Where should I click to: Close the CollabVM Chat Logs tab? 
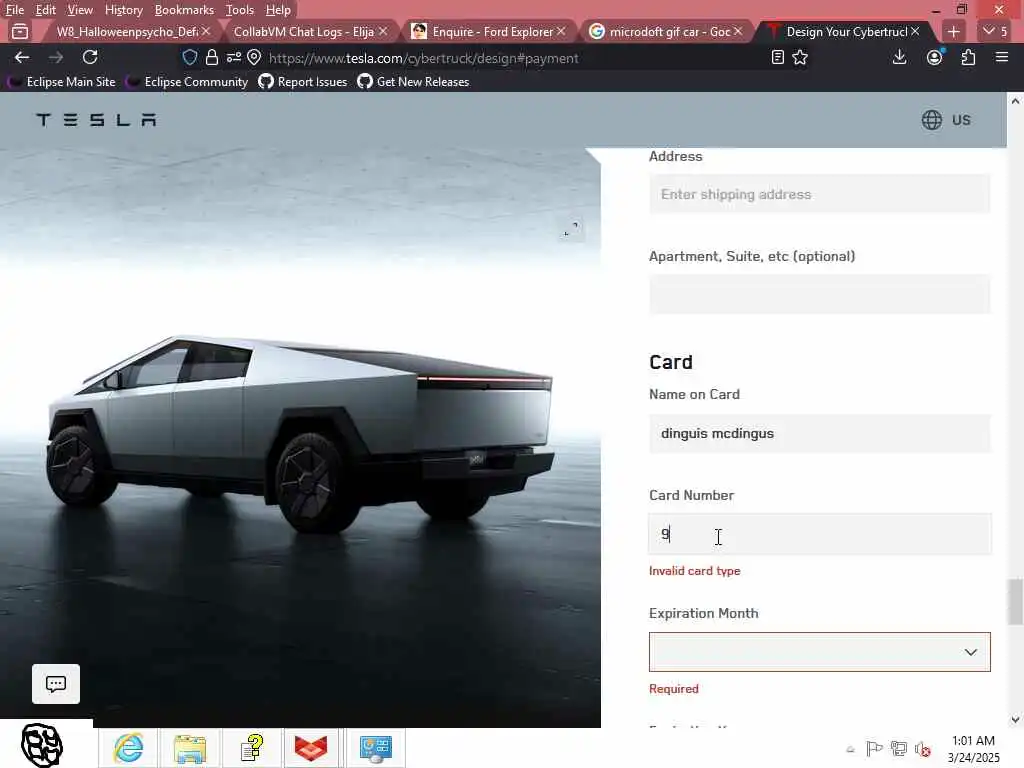pos(383,31)
